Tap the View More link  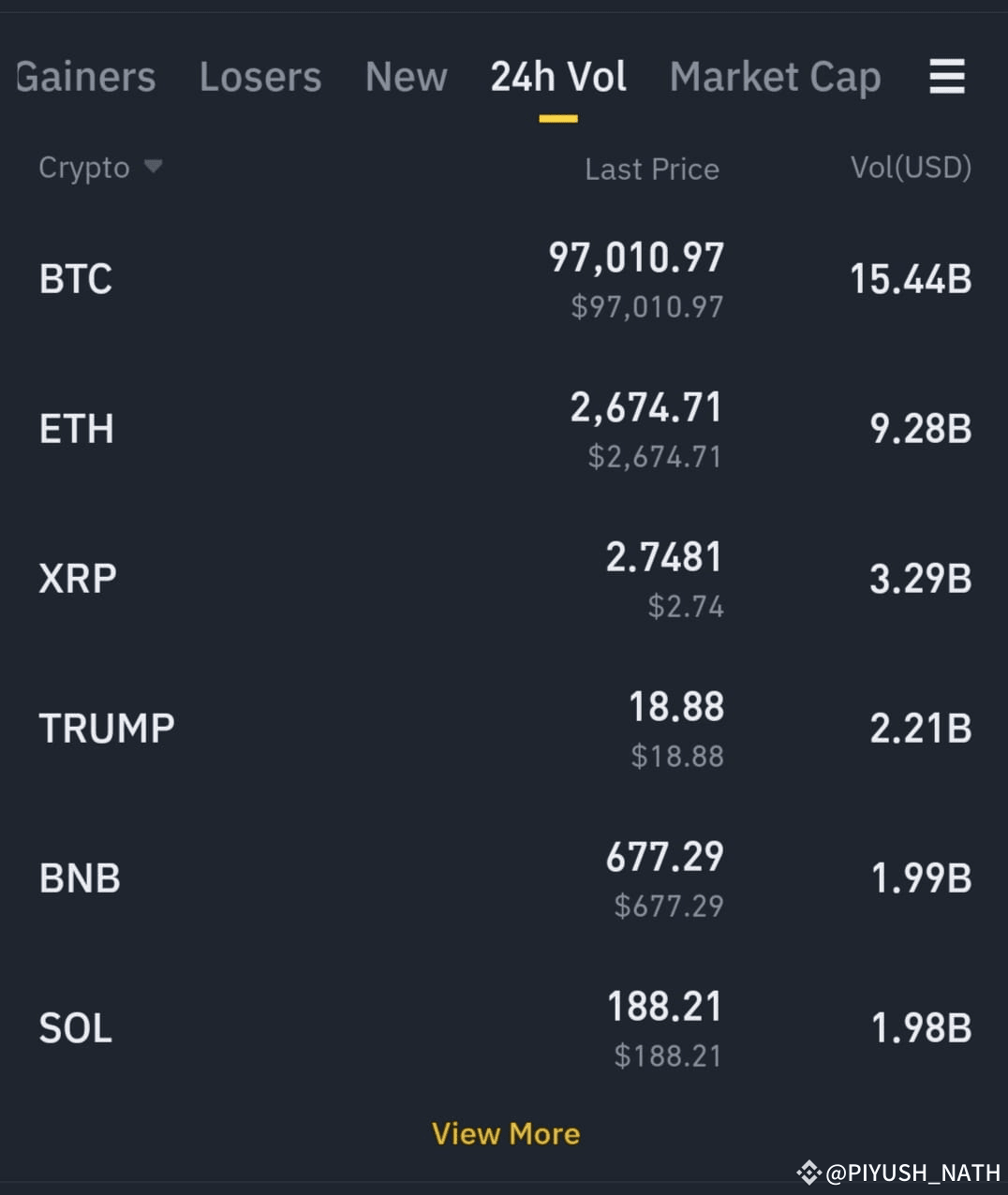506,1134
